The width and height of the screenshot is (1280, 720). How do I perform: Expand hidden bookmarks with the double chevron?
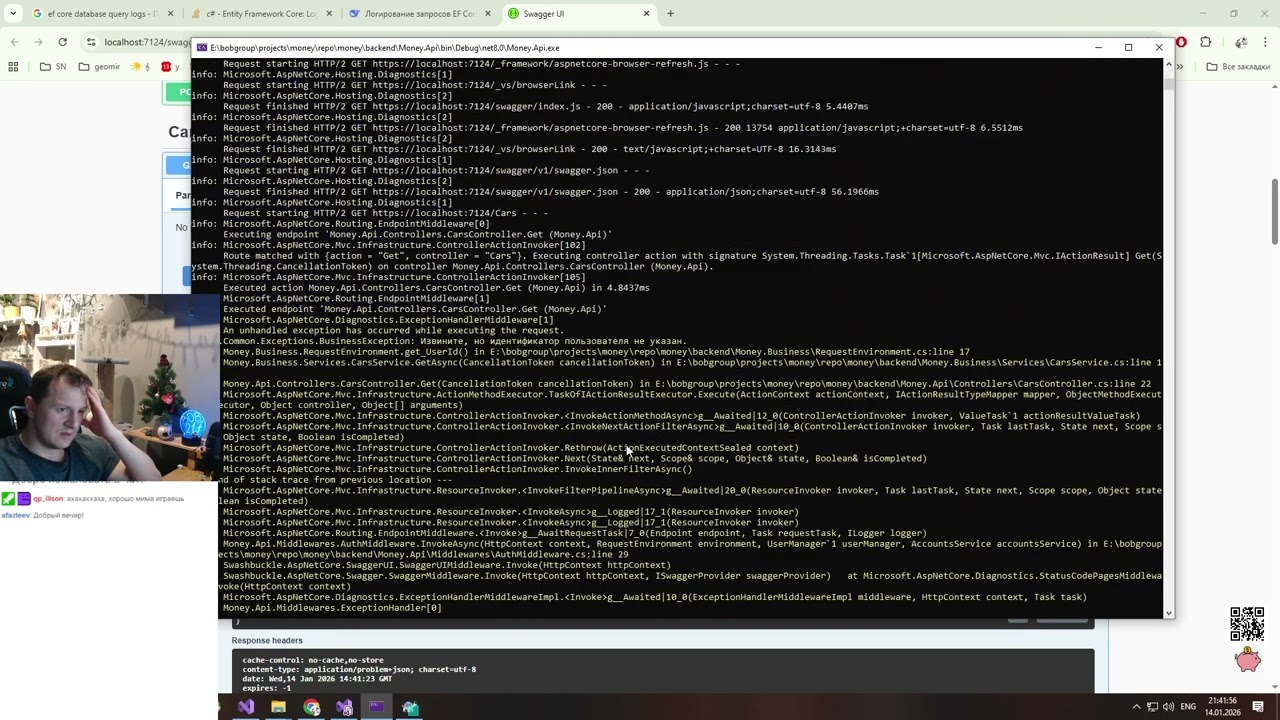[x=1180, y=67]
